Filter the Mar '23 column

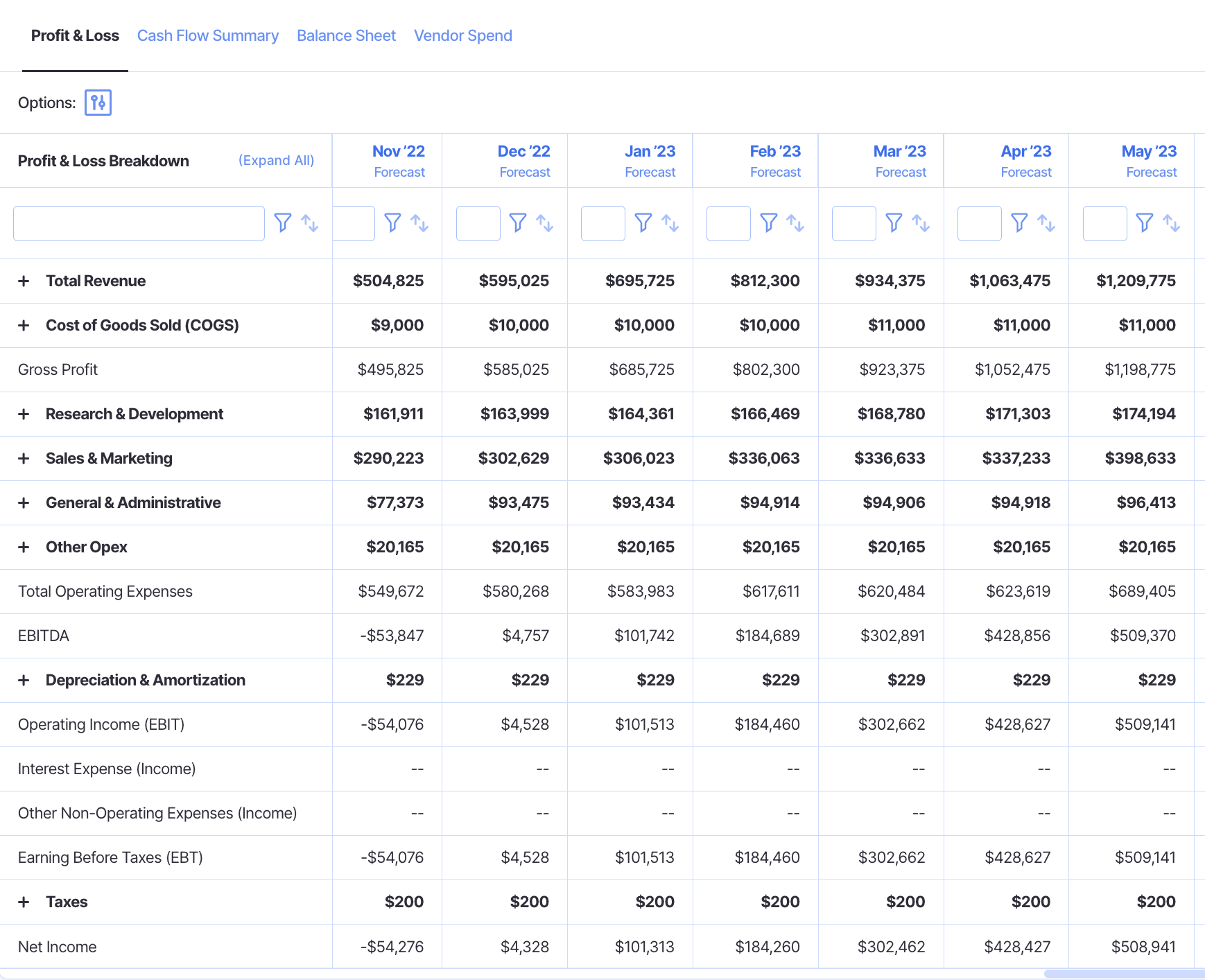tap(894, 222)
